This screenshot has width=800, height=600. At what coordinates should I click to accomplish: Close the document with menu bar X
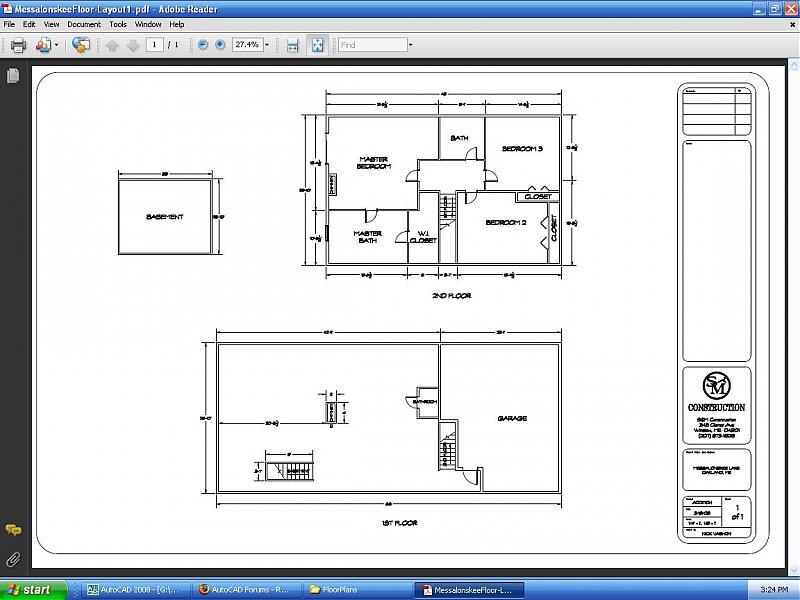(x=793, y=24)
